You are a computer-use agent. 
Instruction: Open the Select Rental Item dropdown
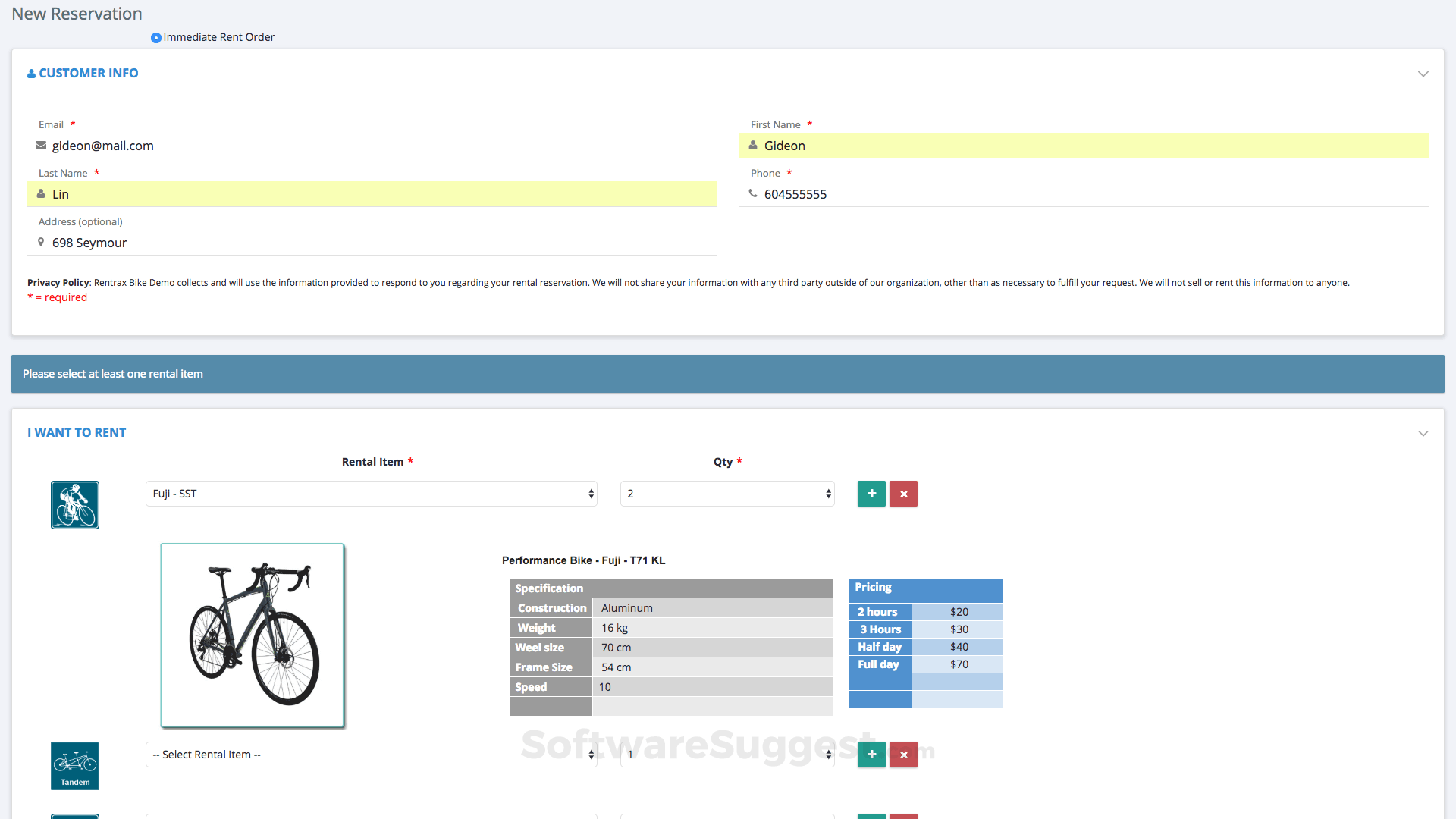371,755
